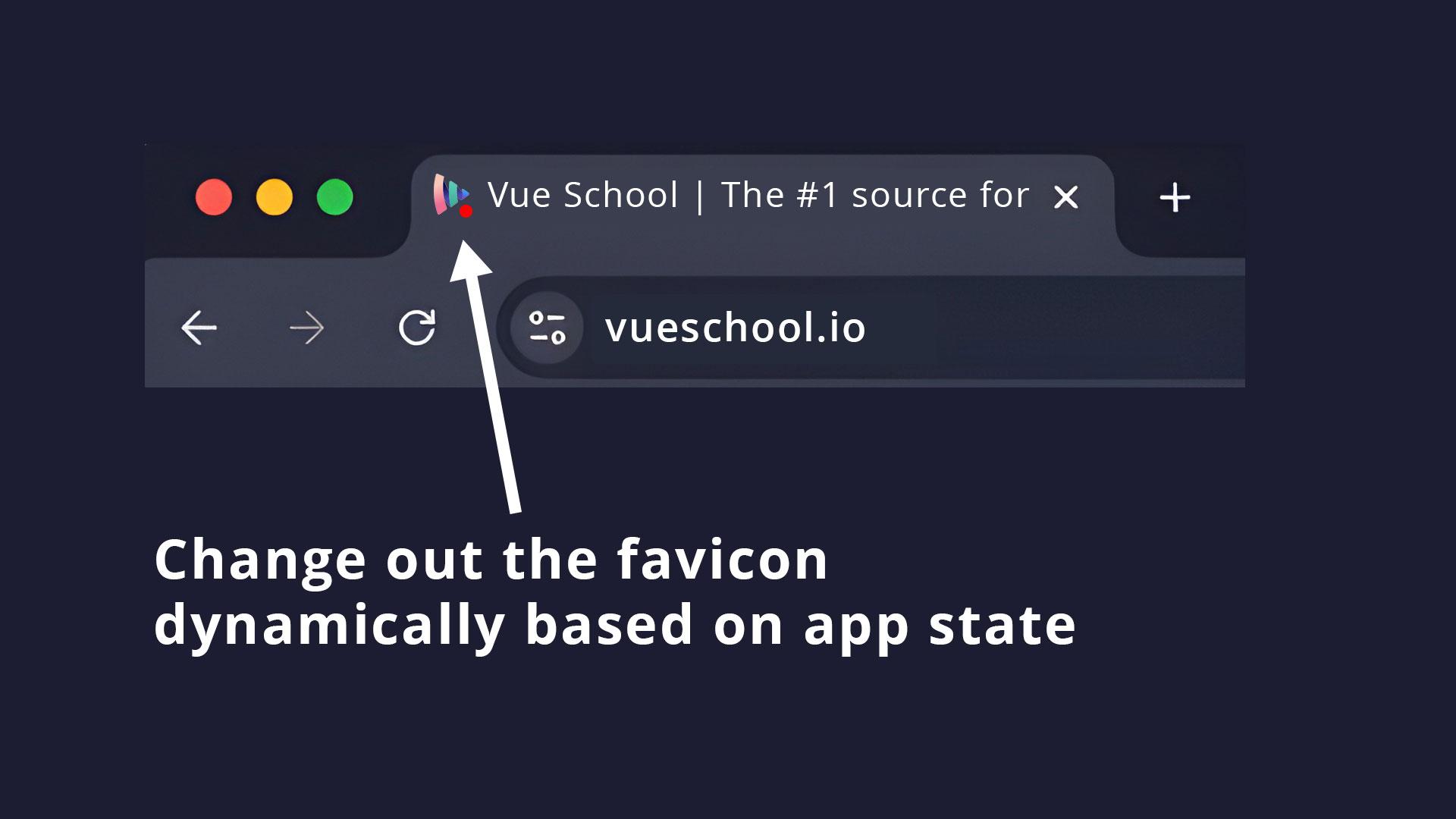This screenshot has height=819, width=1456.
Task: Click the text "dynamically based on app state"
Action: point(615,626)
